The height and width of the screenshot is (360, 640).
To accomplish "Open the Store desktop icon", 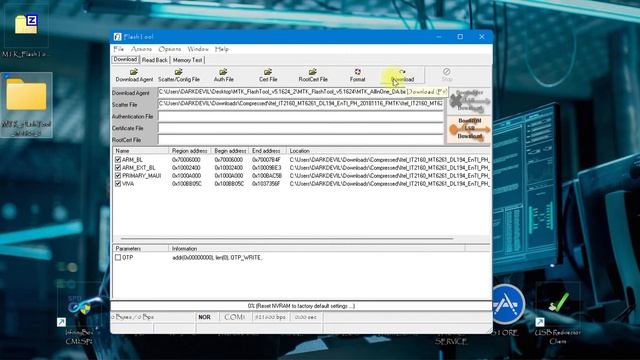I will [506, 310].
